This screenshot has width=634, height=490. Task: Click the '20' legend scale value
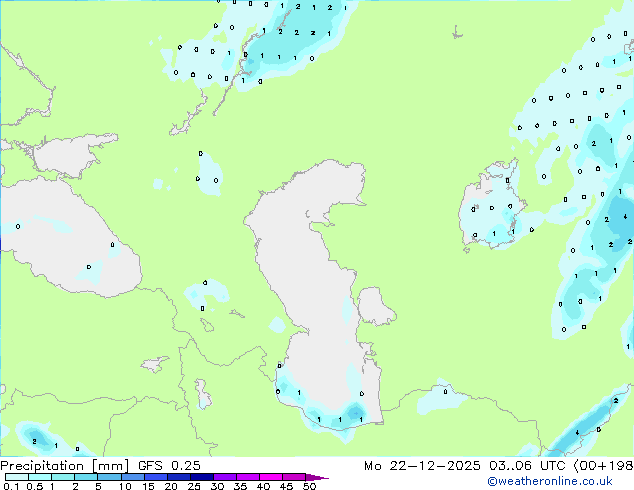point(171,486)
